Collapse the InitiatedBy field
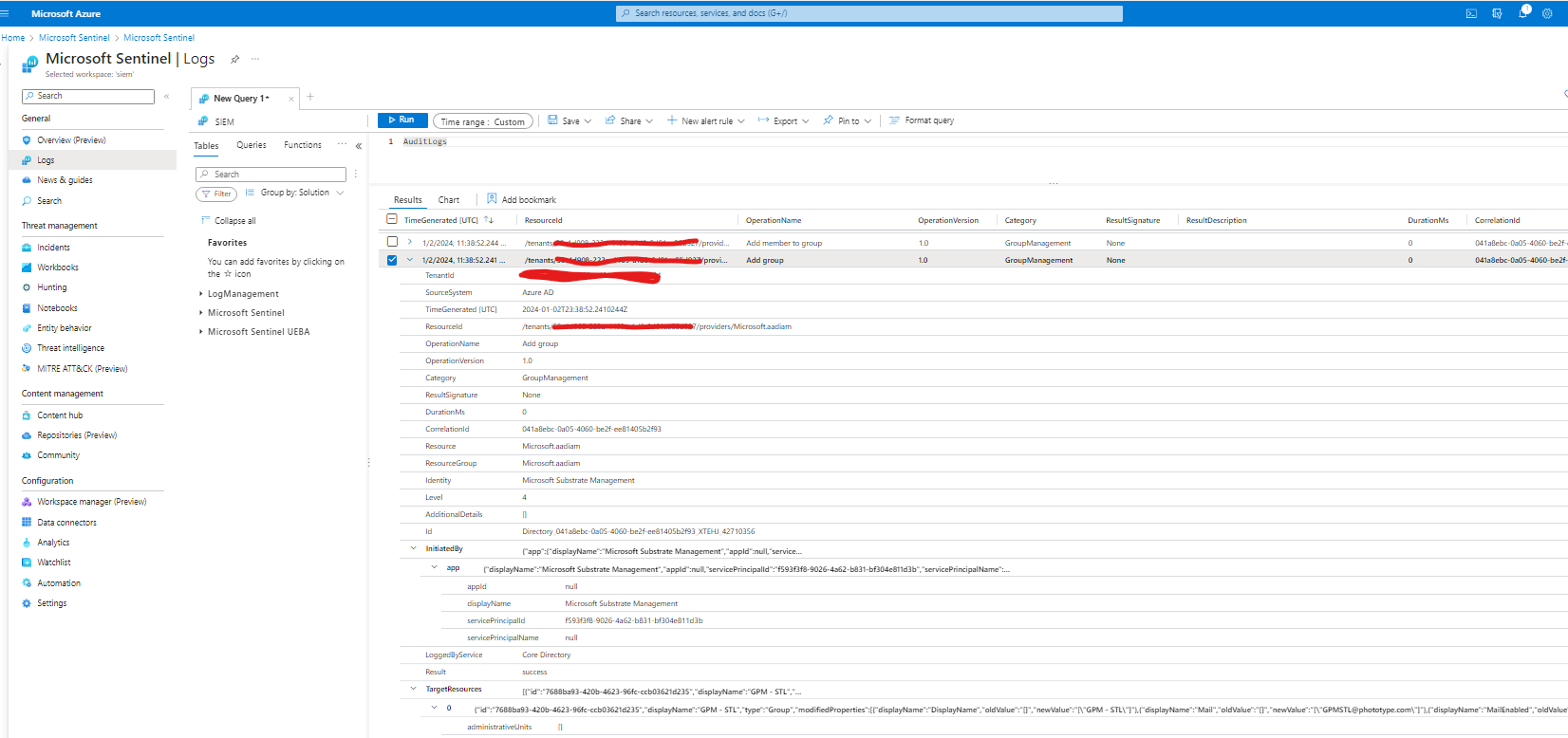1568x738 pixels. click(413, 548)
